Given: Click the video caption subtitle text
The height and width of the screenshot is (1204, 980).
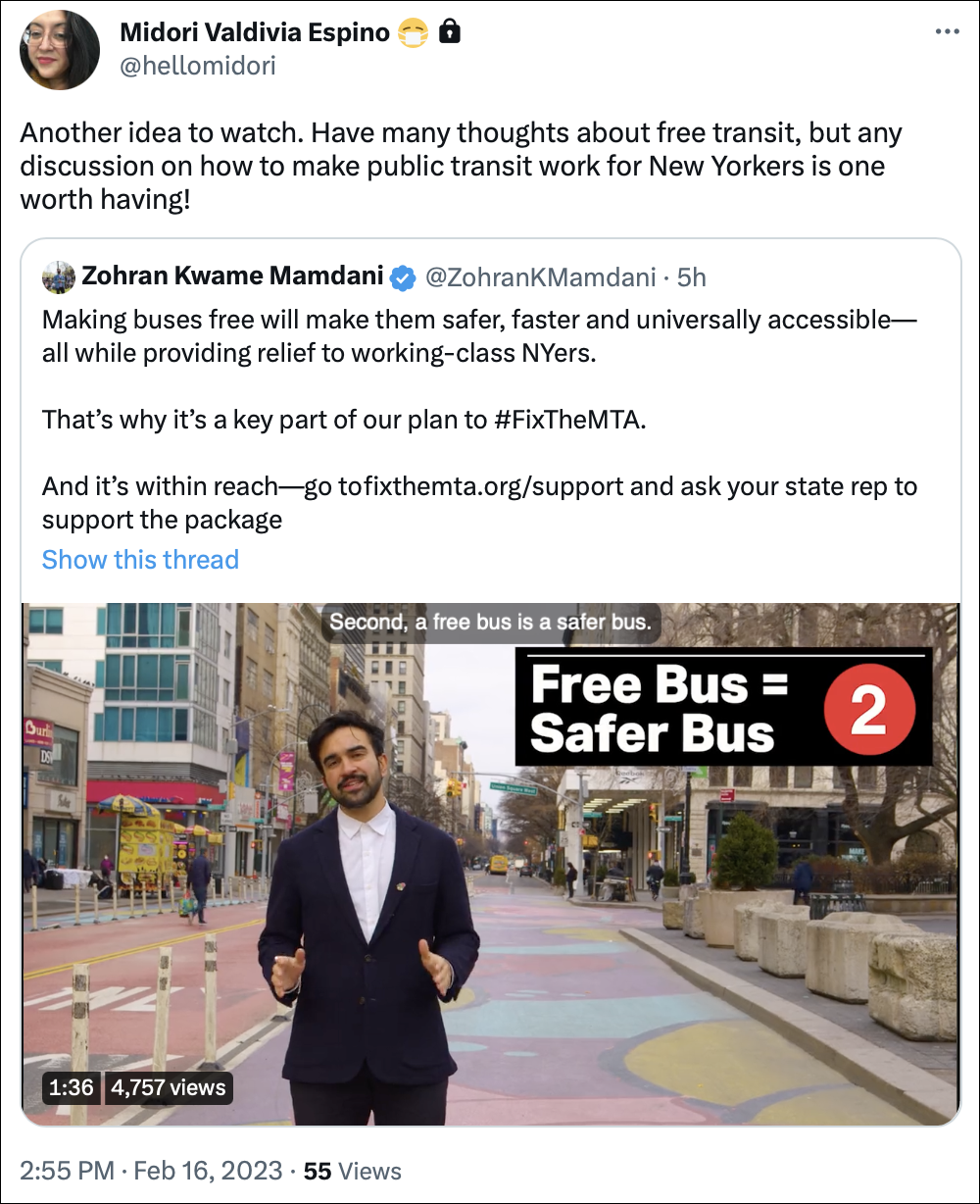Looking at the screenshot, I should coord(490,622).
